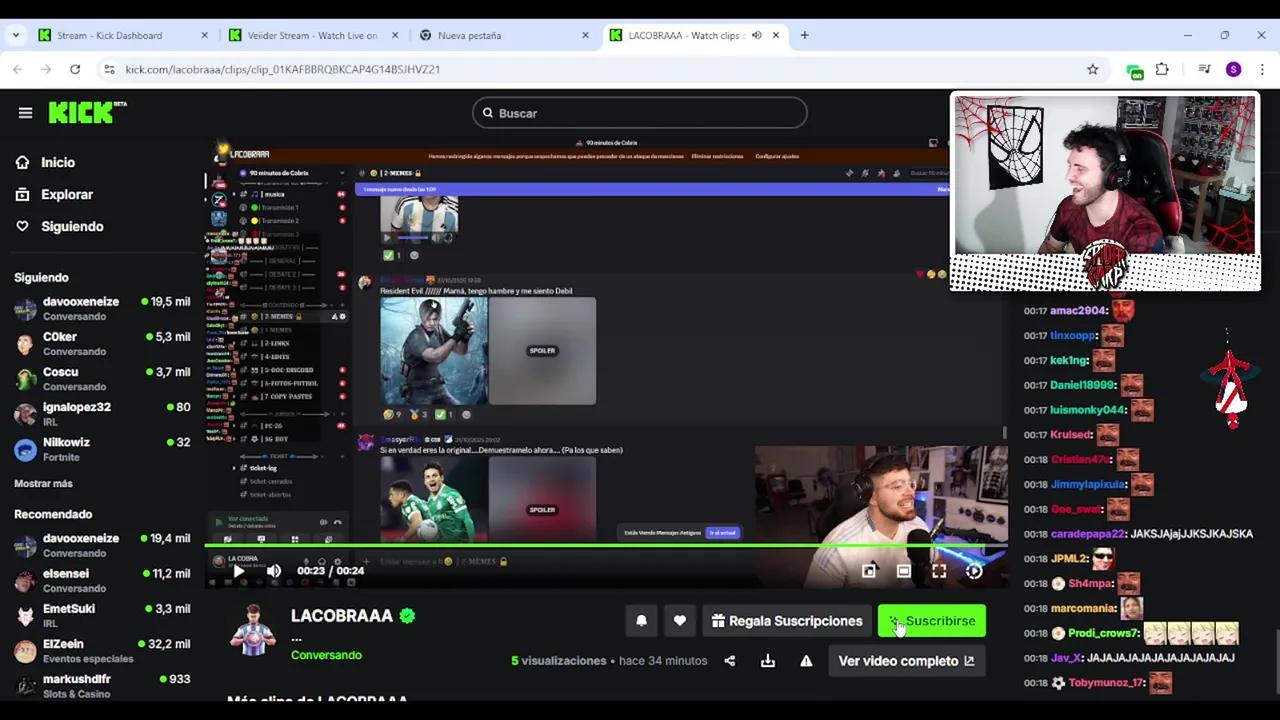Report the clip with warning icon

pyautogui.click(x=806, y=661)
